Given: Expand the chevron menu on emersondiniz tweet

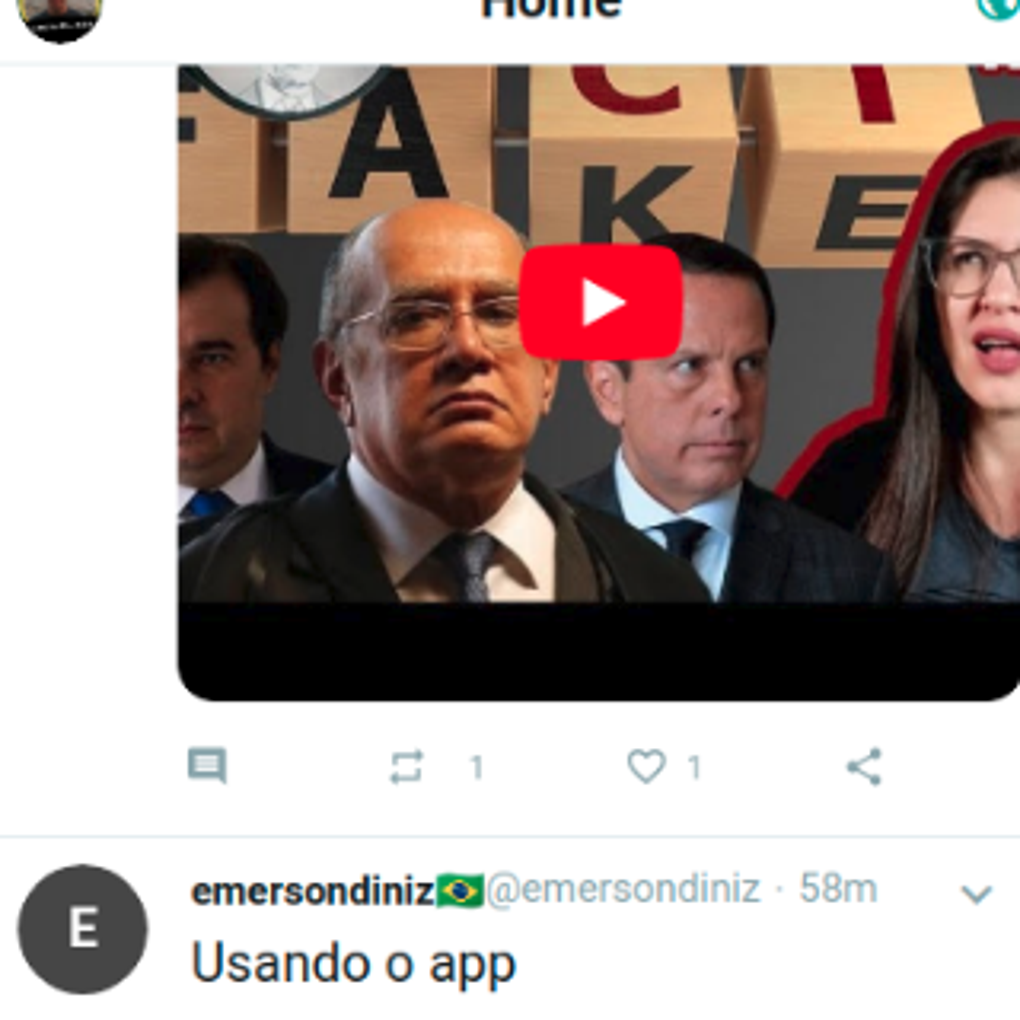Looking at the screenshot, I should tap(976, 894).
